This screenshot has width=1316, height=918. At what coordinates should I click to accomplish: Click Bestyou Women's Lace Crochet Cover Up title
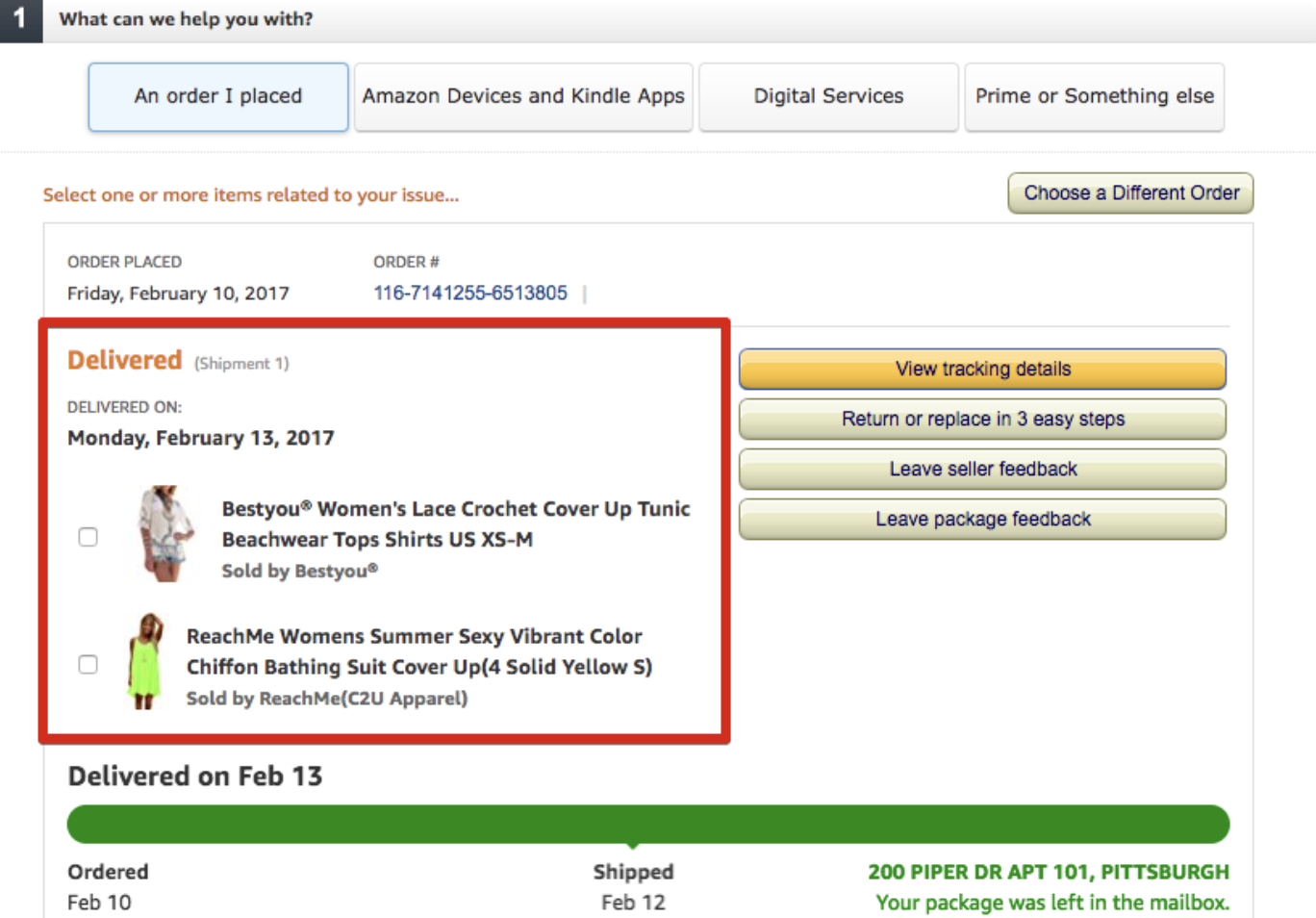[456, 523]
